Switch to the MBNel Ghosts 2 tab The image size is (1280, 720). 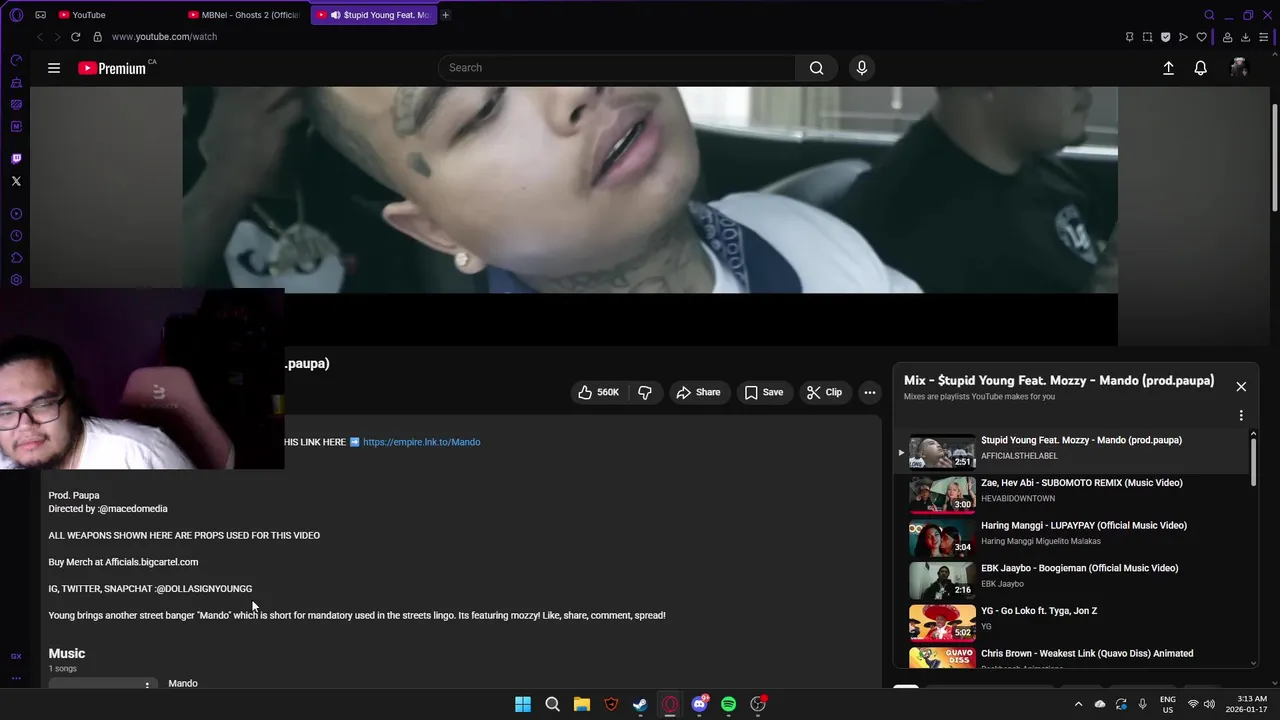246,15
